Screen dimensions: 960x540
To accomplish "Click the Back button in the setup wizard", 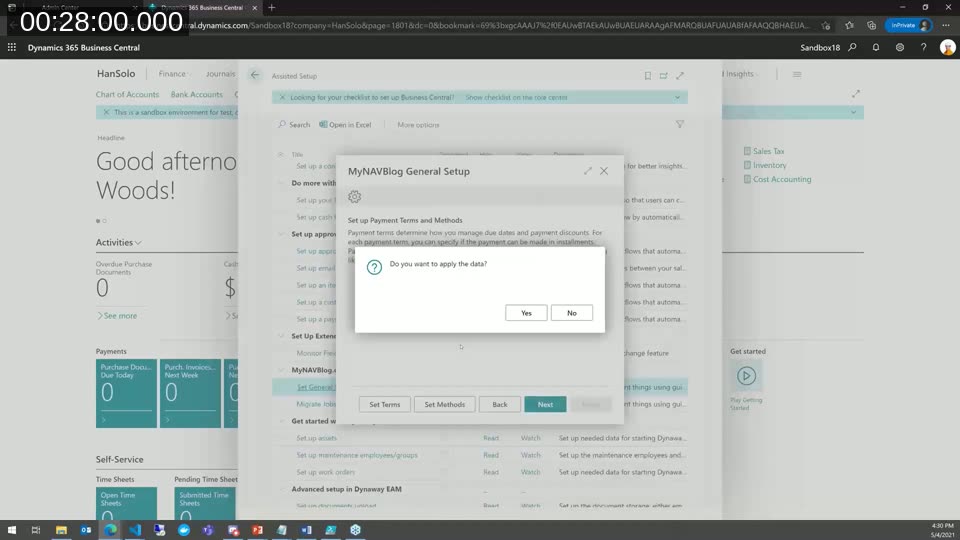I will click(500, 404).
